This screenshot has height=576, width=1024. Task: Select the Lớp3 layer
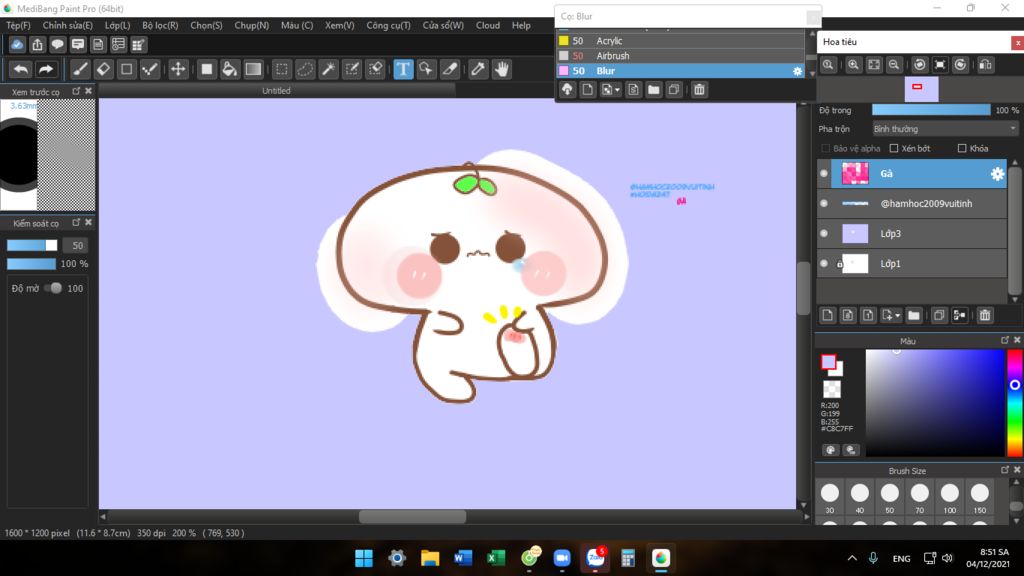click(912, 234)
